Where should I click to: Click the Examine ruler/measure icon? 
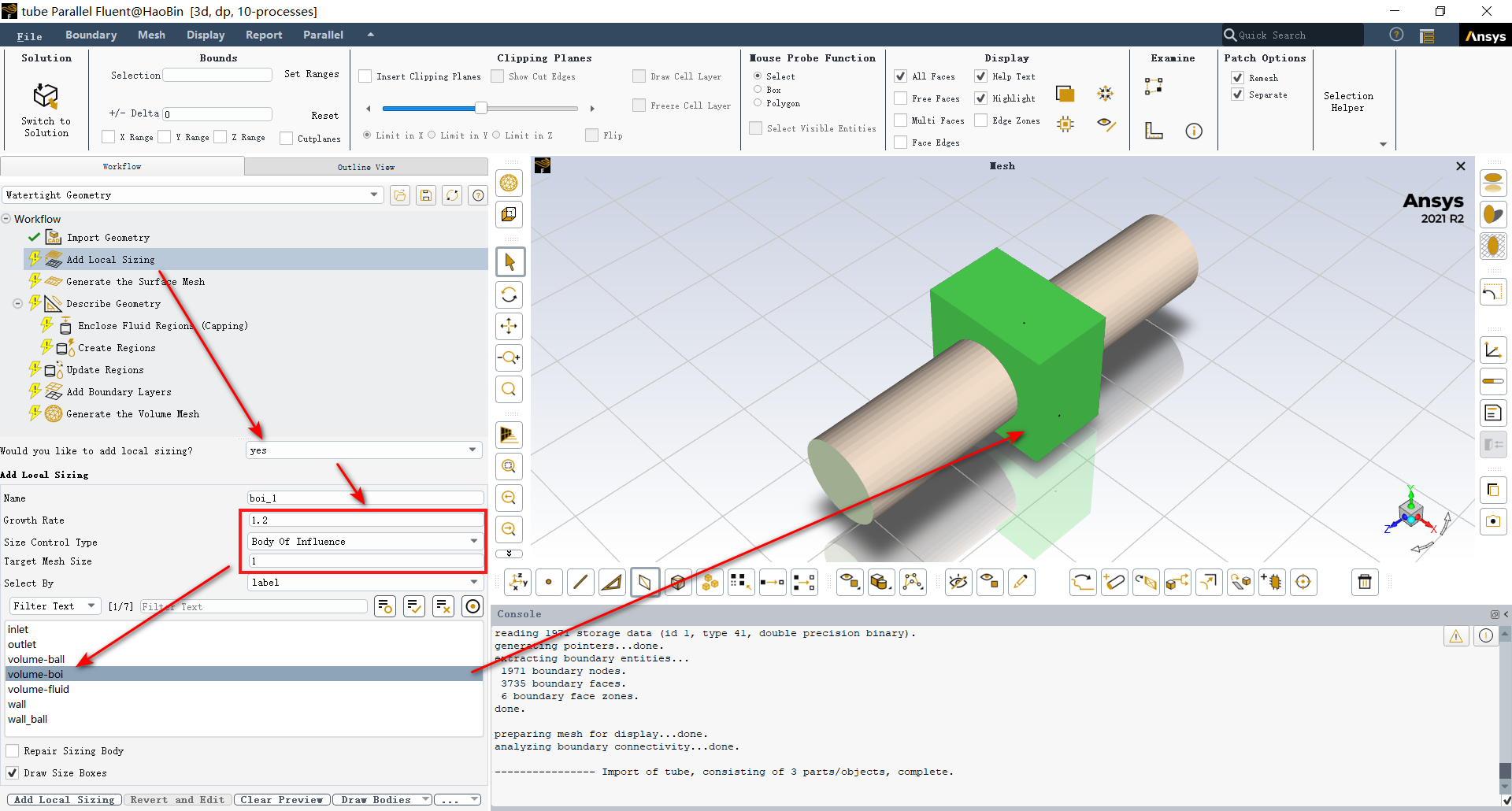pyautogui.click(x=1154, y=131)
